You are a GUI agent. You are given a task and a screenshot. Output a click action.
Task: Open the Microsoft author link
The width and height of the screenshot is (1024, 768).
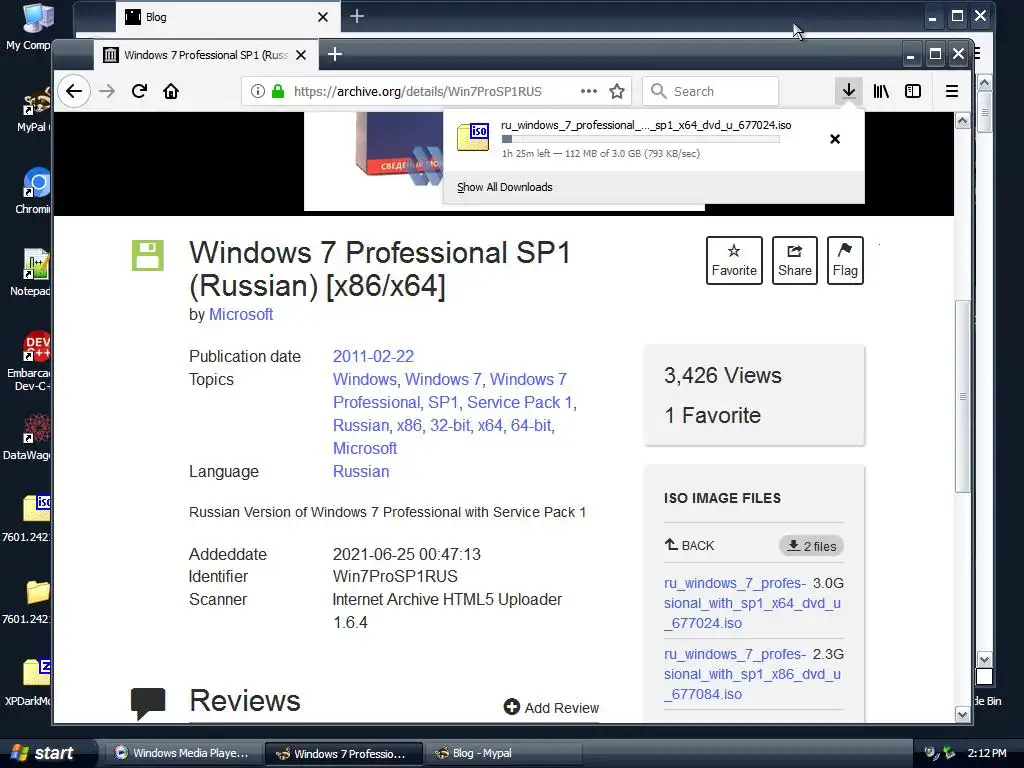point(241,315)
